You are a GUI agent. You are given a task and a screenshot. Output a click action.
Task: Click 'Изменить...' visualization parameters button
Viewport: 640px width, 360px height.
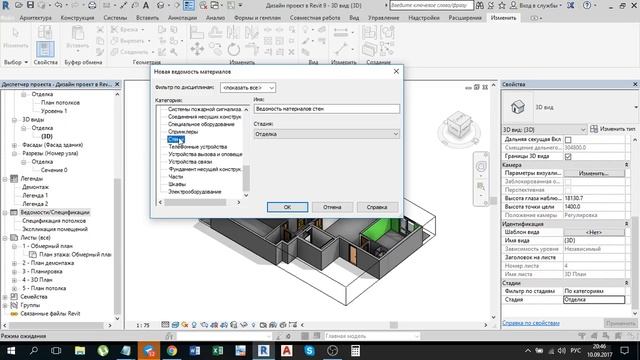594,173
